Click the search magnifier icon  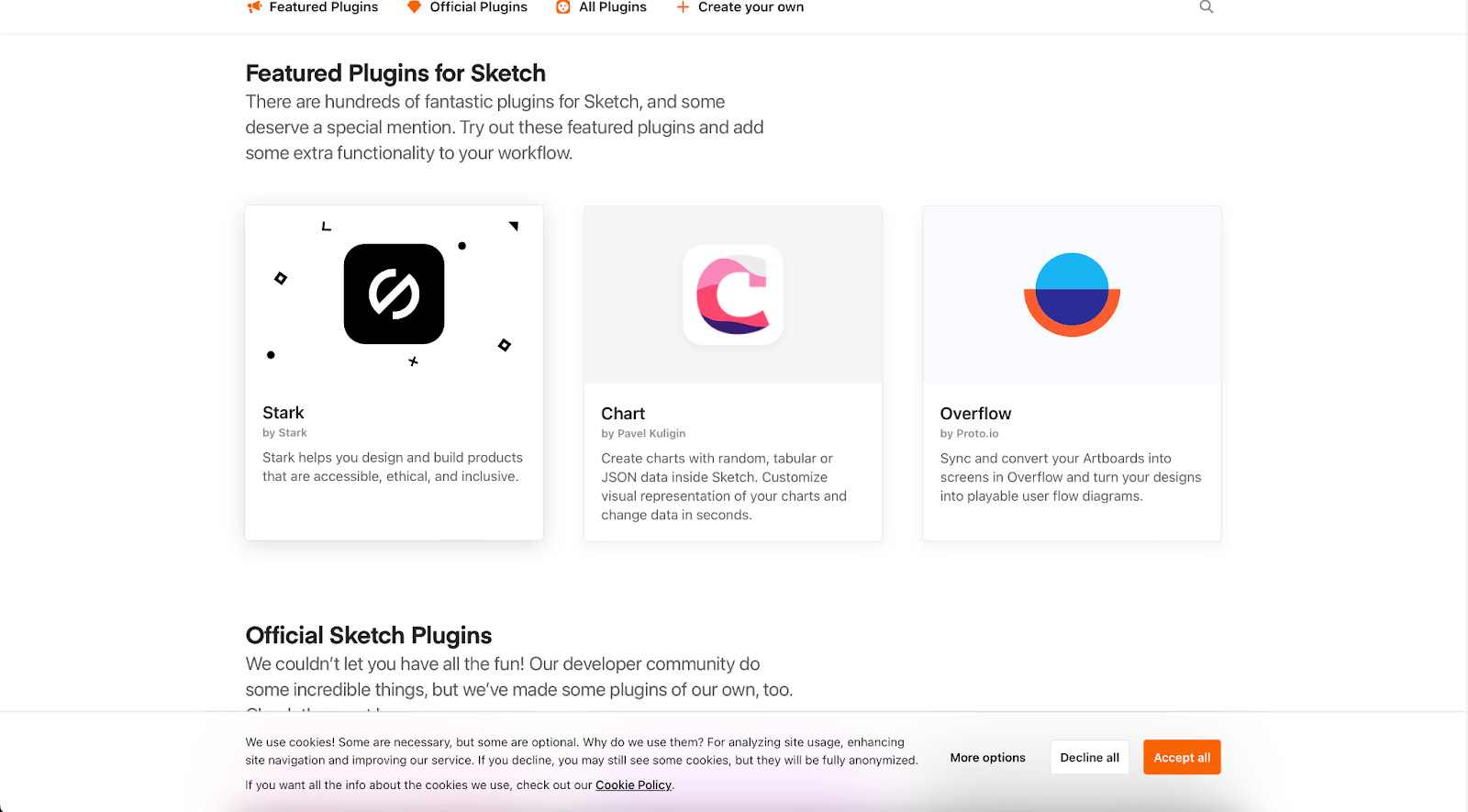(1206, 7)
